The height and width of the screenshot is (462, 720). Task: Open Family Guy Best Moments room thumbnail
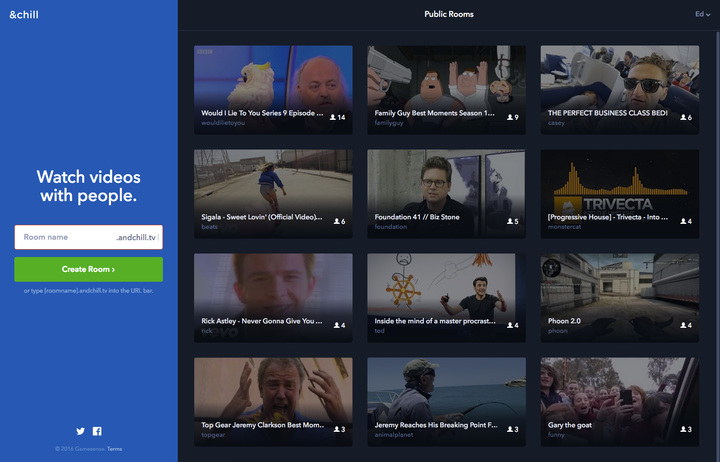pos(446,90)
